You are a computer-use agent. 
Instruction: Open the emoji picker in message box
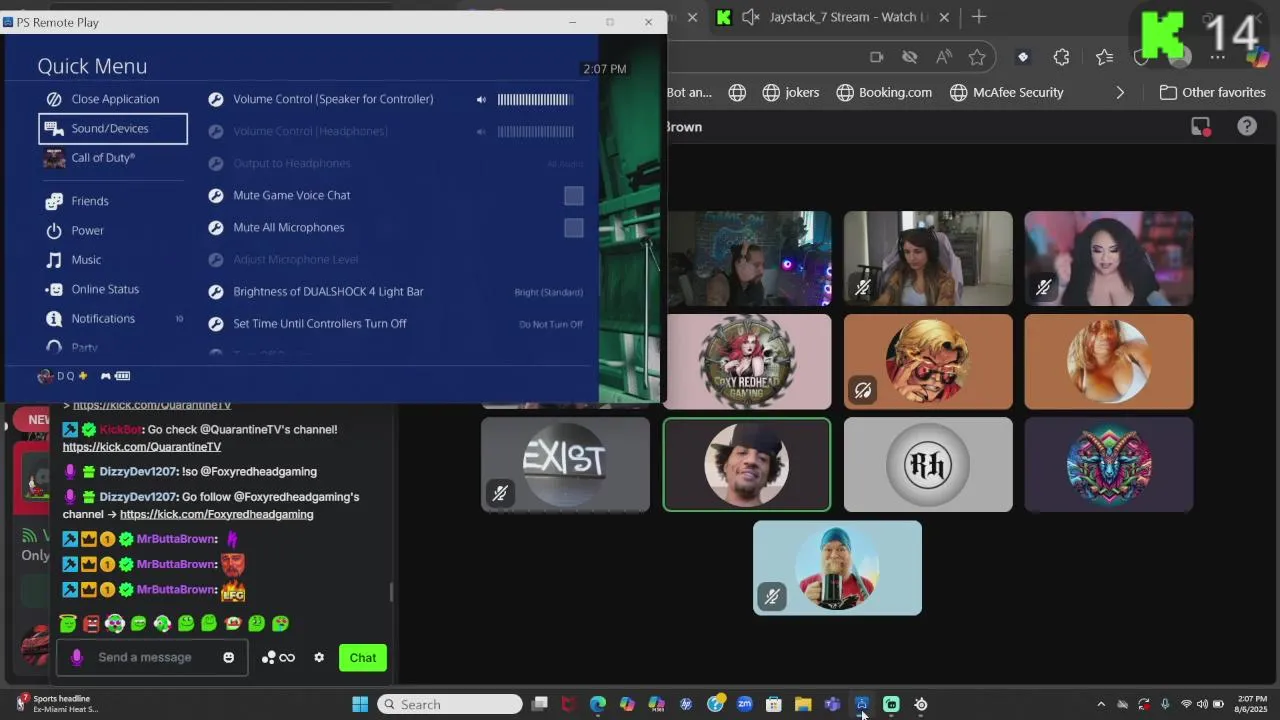pyautogui.click(x=229, y=657)
